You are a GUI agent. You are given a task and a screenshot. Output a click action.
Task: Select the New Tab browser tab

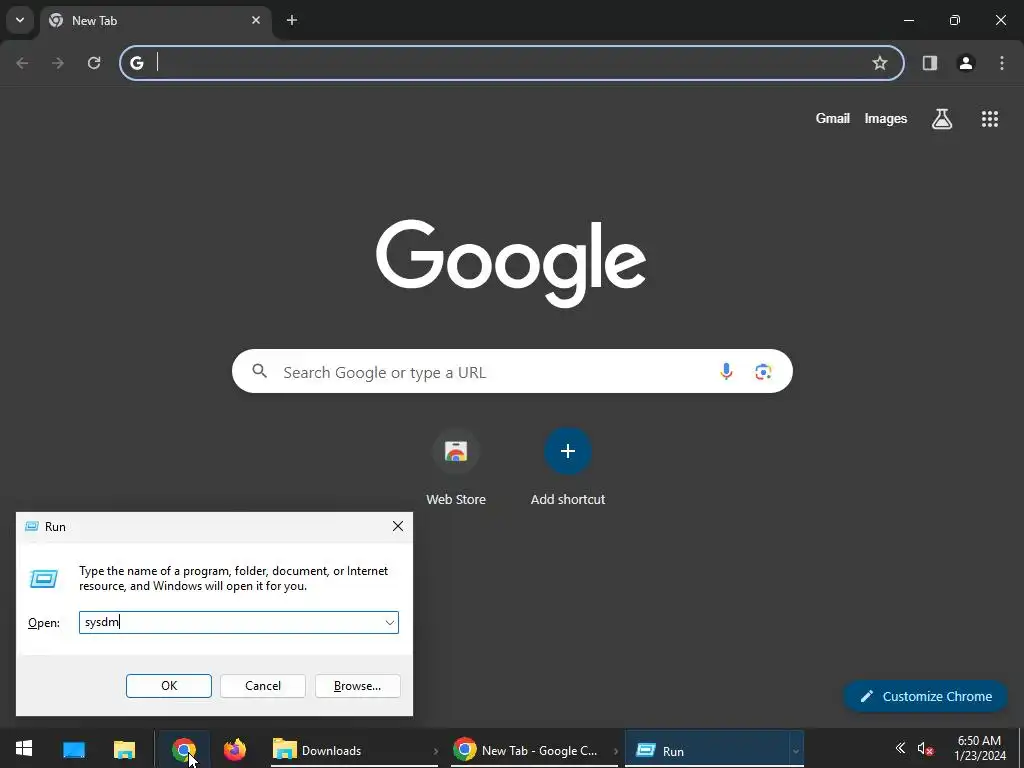tap(155, 20)
